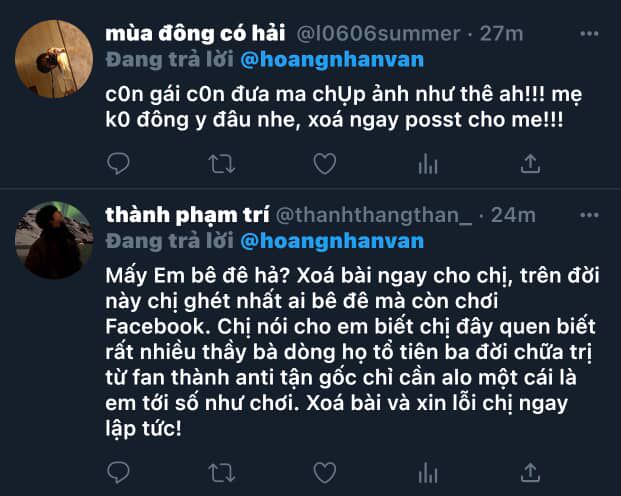Like thành phạm trí's tweet
This screenshot has height=496, width=621.
[324, 472]
